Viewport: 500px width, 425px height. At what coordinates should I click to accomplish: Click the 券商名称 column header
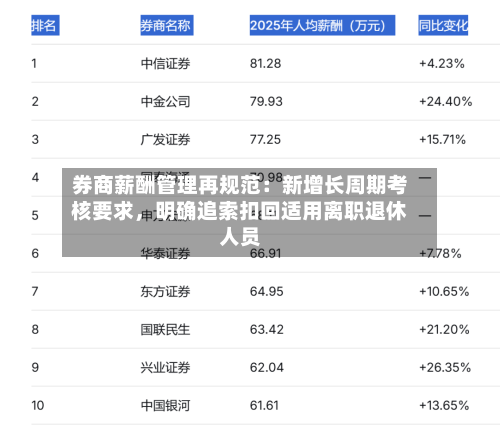167,25
